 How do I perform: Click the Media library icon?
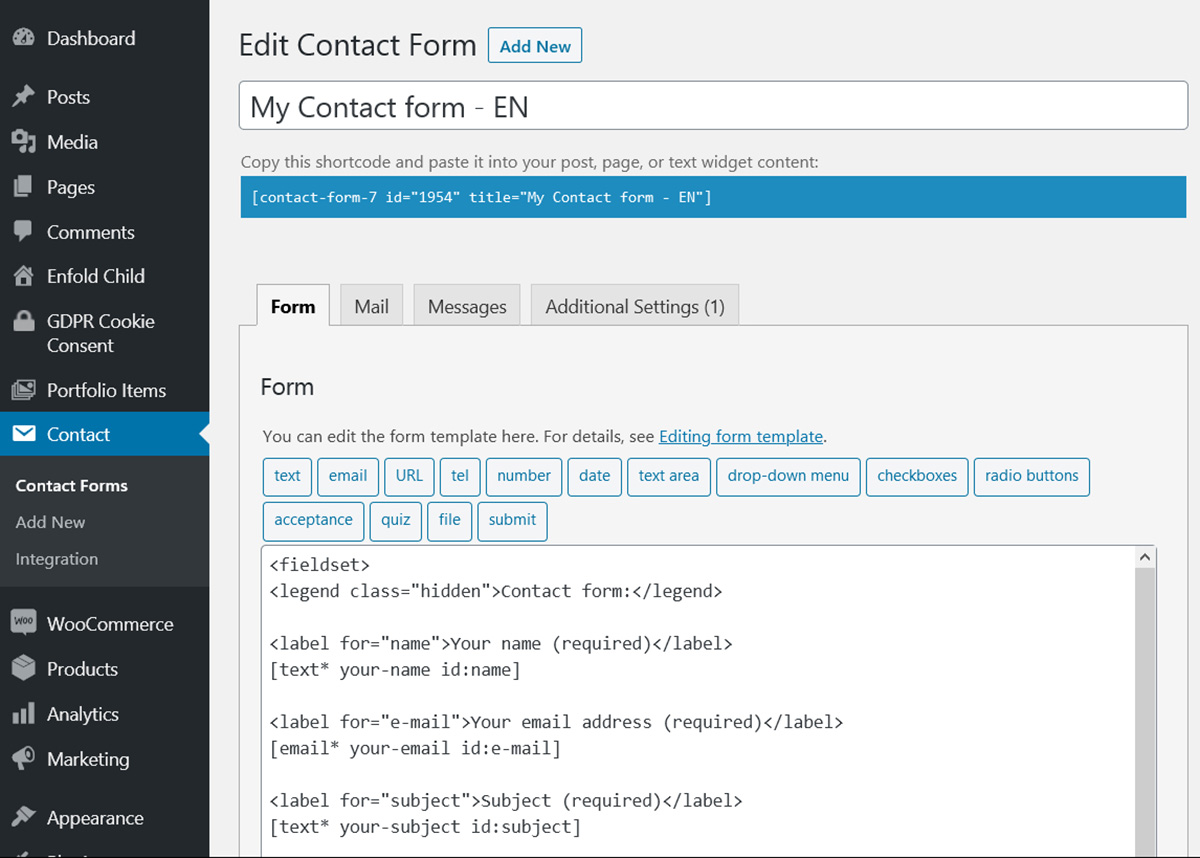click(x=23, y=142)
